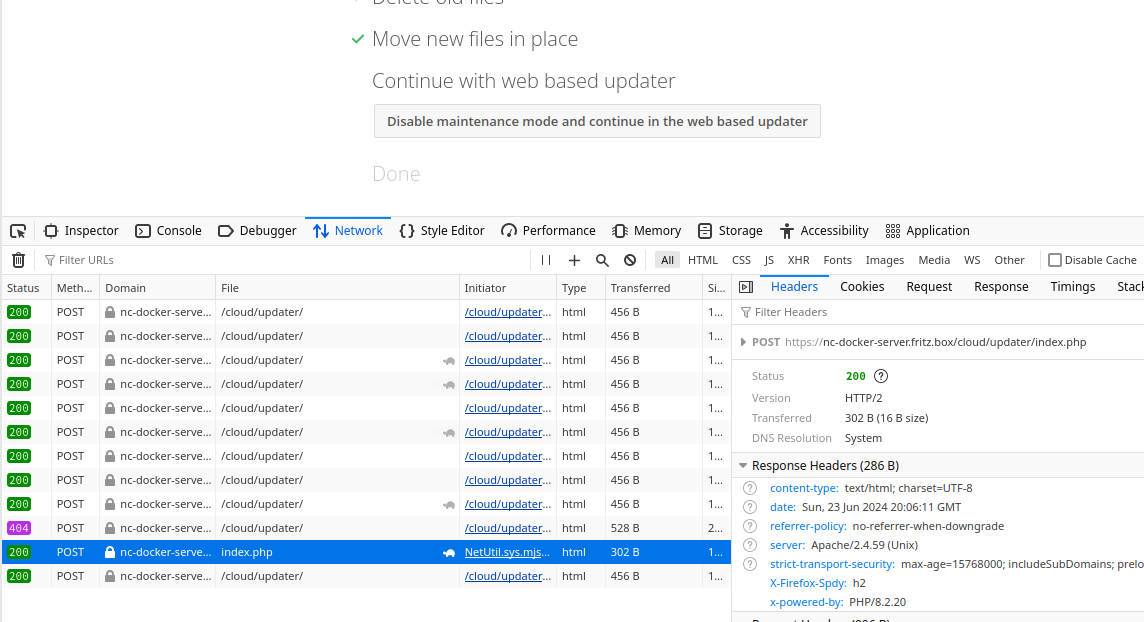
Task: Sort by the Type column header
Action: coord(581,288)
